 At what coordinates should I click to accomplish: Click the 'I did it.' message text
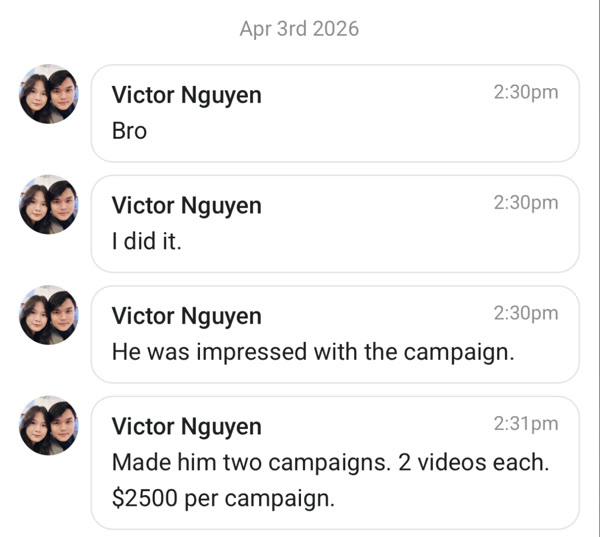pyautogui.click(x=146, y=242)
